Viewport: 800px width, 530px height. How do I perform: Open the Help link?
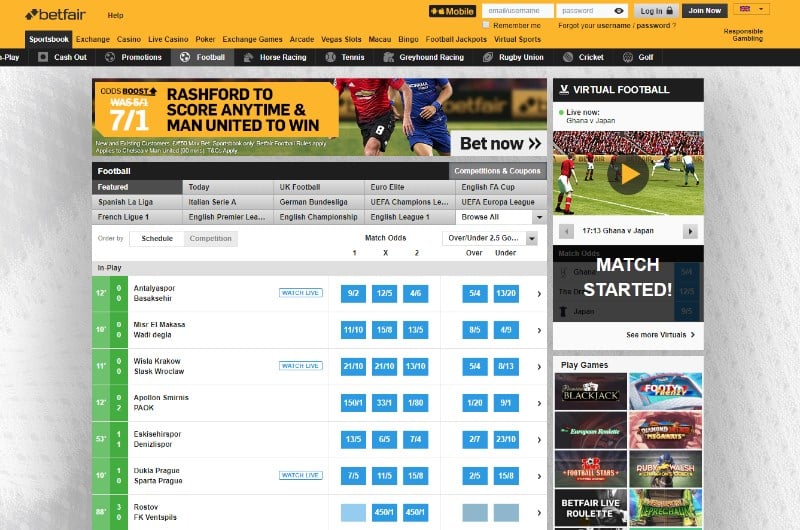coord(115,15)
